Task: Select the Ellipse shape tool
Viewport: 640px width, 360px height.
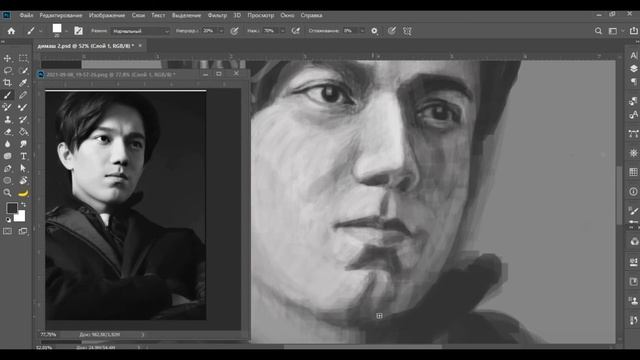Action: [7, 180]
